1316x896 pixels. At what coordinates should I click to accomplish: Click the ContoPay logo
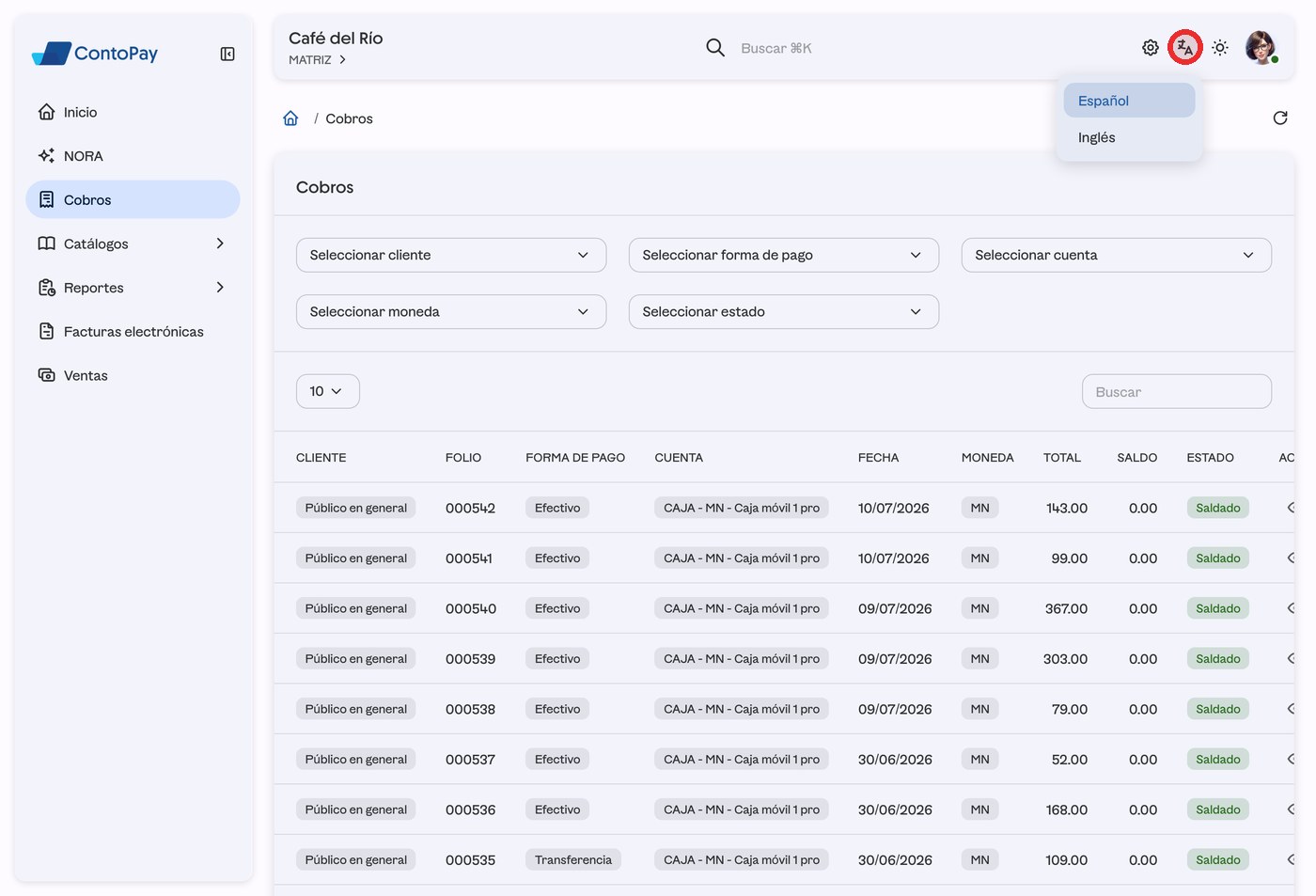95,54
